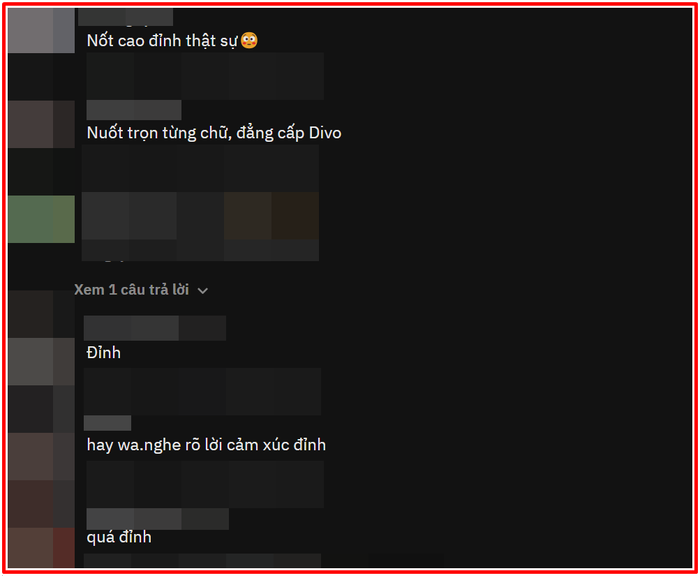The width and height of the screenshot is (700, 576).
Task: Open the blurred username above the comment 'Đỉnh'
Action: tap(154, 328)
